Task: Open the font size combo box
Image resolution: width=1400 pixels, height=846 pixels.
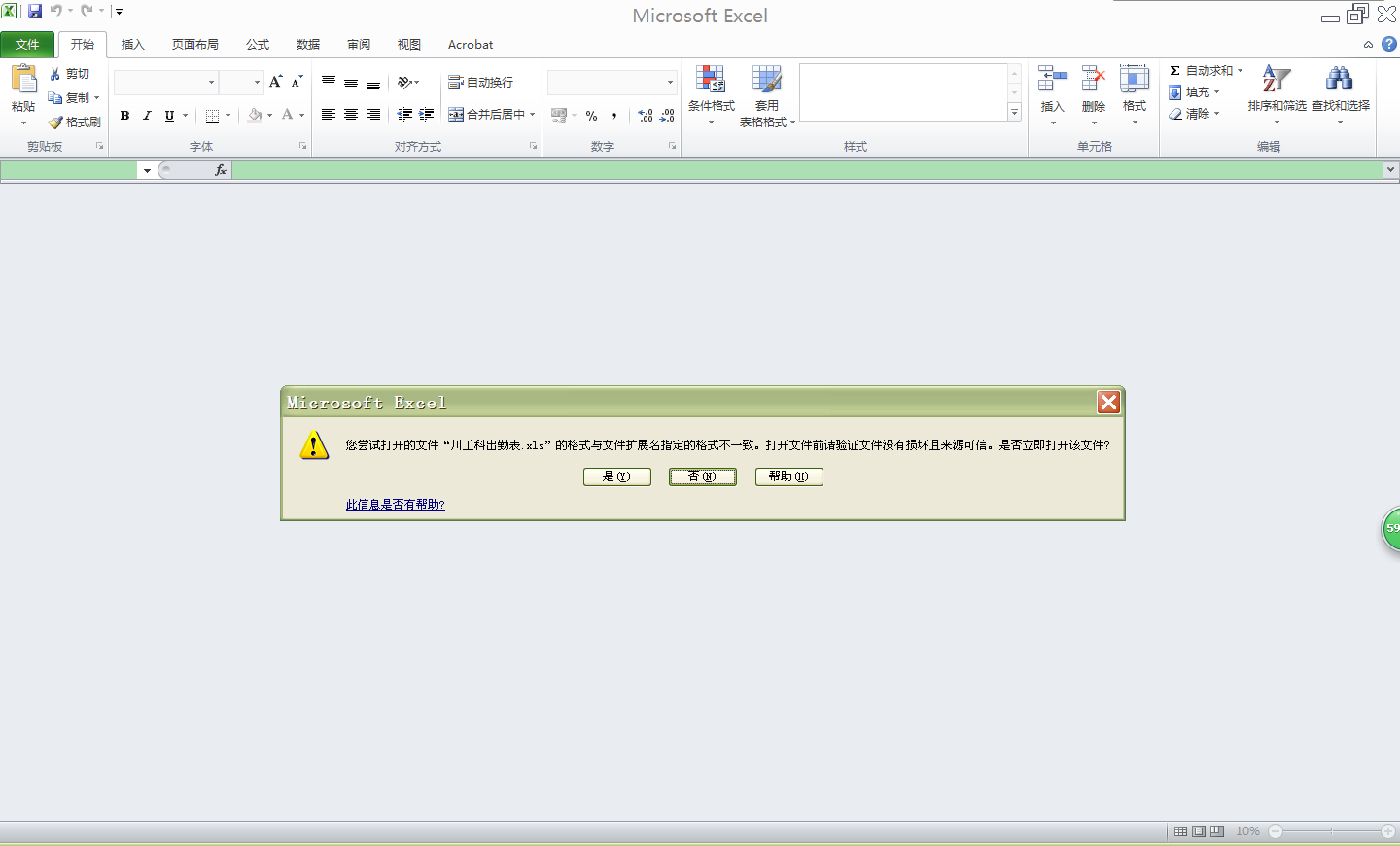Action: tap(241, 83)
